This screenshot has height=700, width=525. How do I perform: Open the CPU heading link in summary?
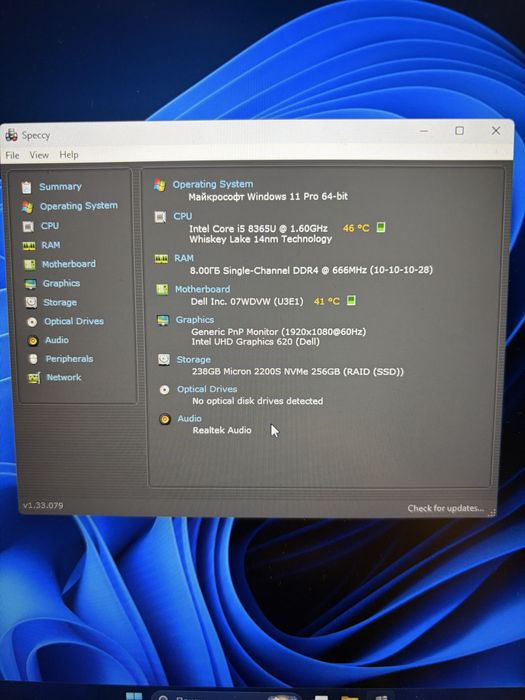(x=183, y=216)
